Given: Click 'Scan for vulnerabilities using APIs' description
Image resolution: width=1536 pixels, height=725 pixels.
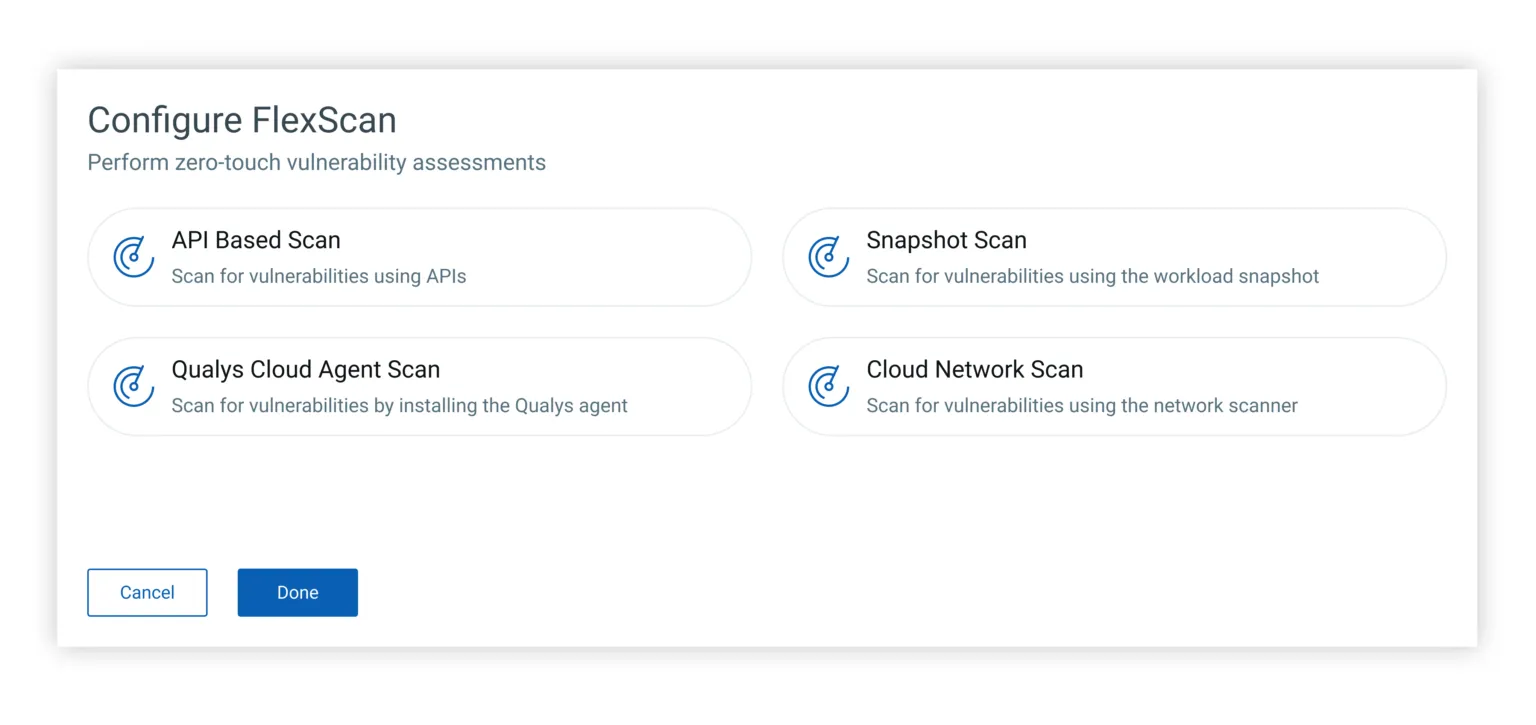Looking at the screenshot, I should point(318,276).
